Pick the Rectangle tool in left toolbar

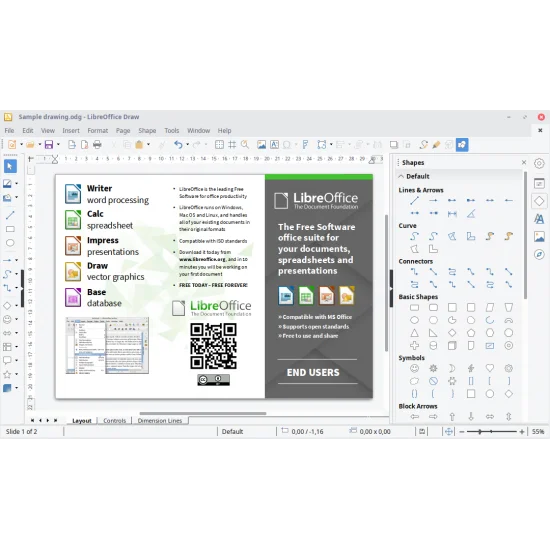(10, 229)
